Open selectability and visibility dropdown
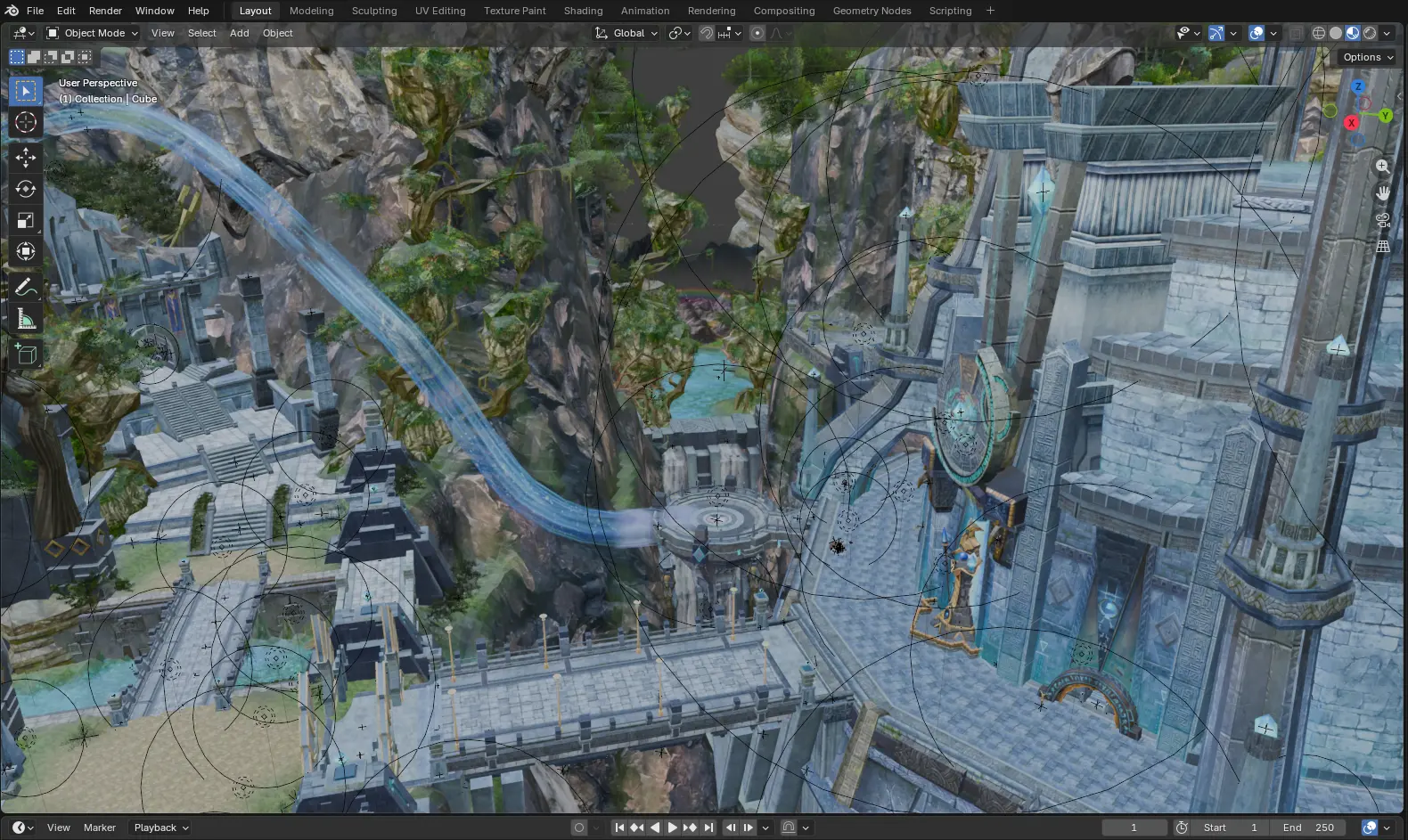The height and width of the screenshot is (840, 1408). [x=1188, y=33]
